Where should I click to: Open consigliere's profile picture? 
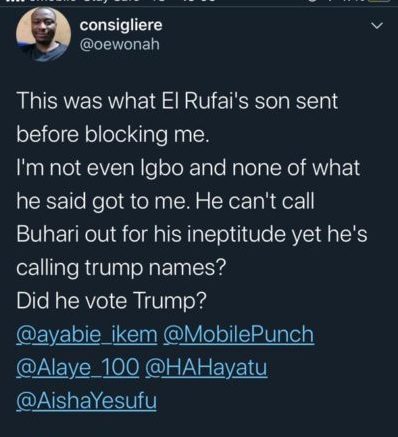(x=43, y=34)
